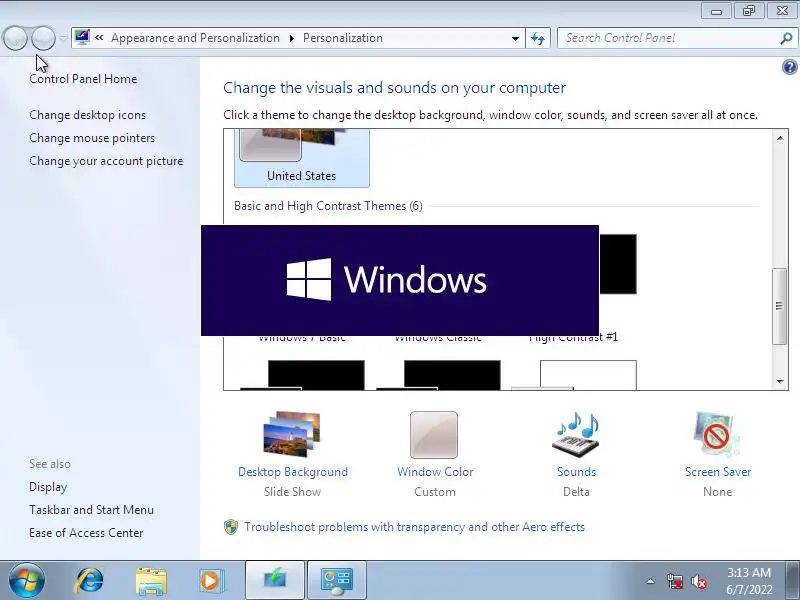Click the Forward navigation button
The image size is (800, 600).
[43, 38]
